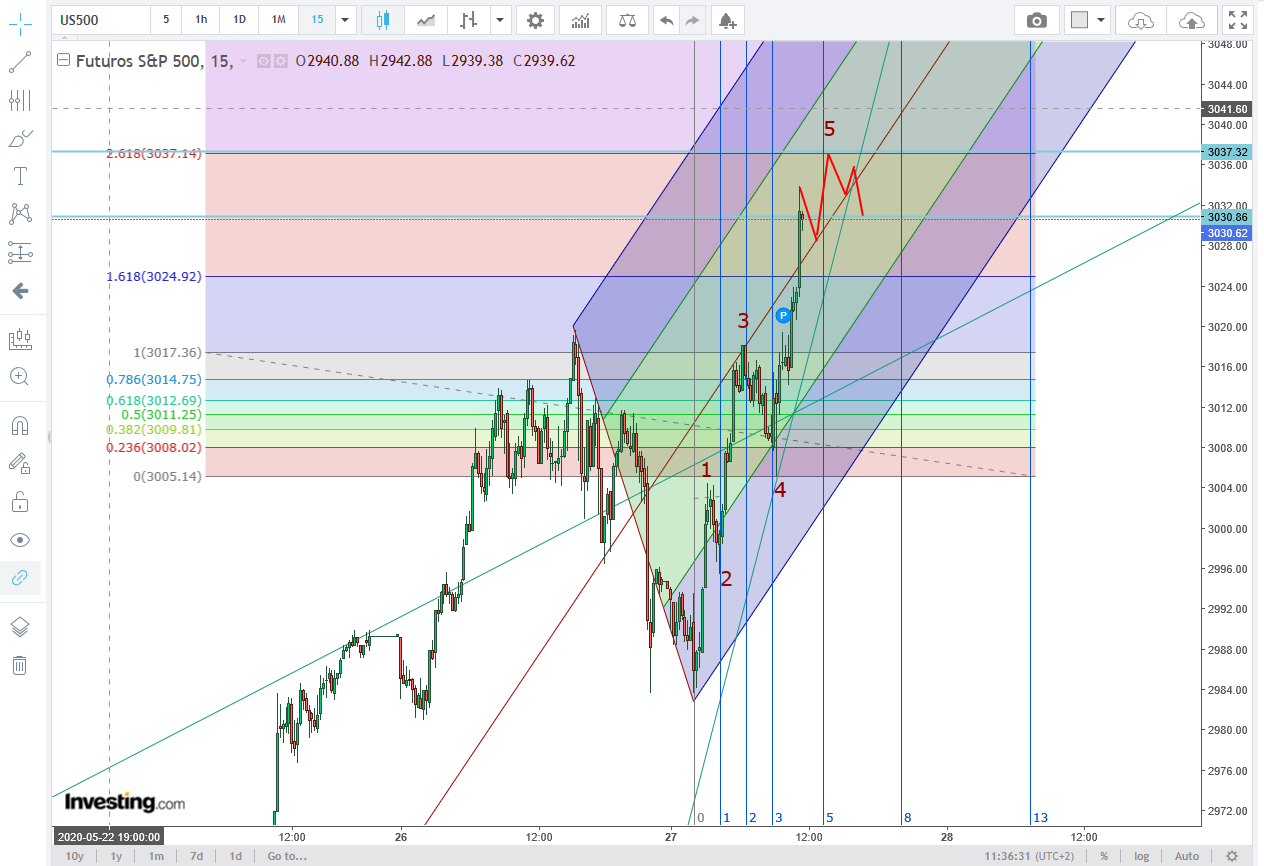Image resolution: width=1264 pixels, height=866 pixels.
Task: Toggle series visibility eye in legend
Action: click(265, 61)
